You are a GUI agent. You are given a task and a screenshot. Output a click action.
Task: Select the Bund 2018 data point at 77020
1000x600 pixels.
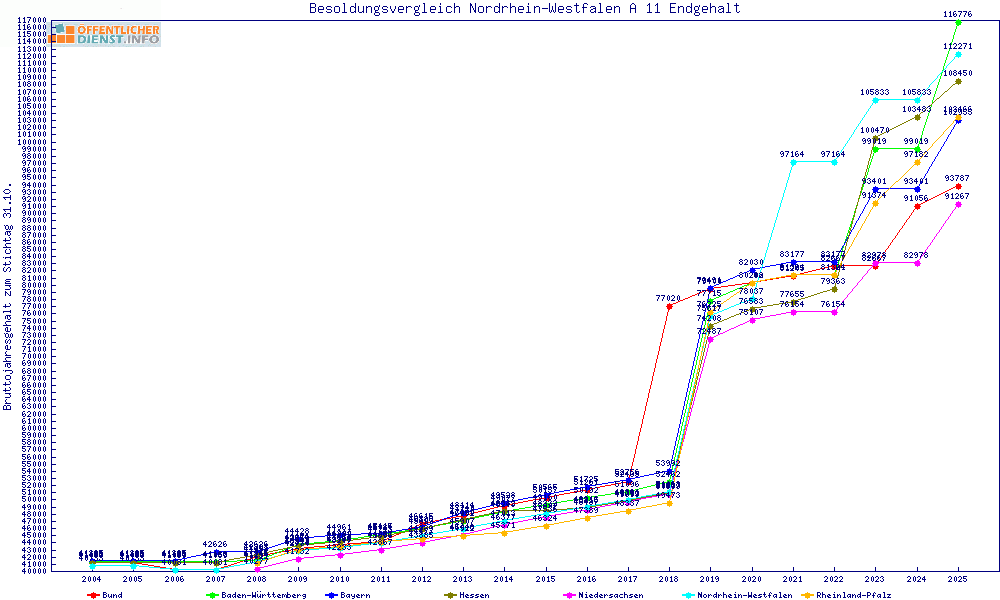click(669, 307)
